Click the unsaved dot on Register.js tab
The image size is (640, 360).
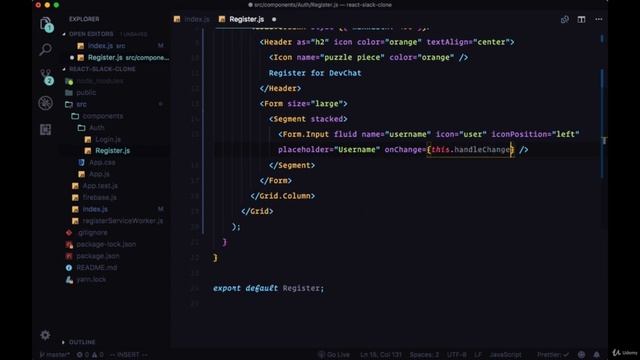pos(274,19)
